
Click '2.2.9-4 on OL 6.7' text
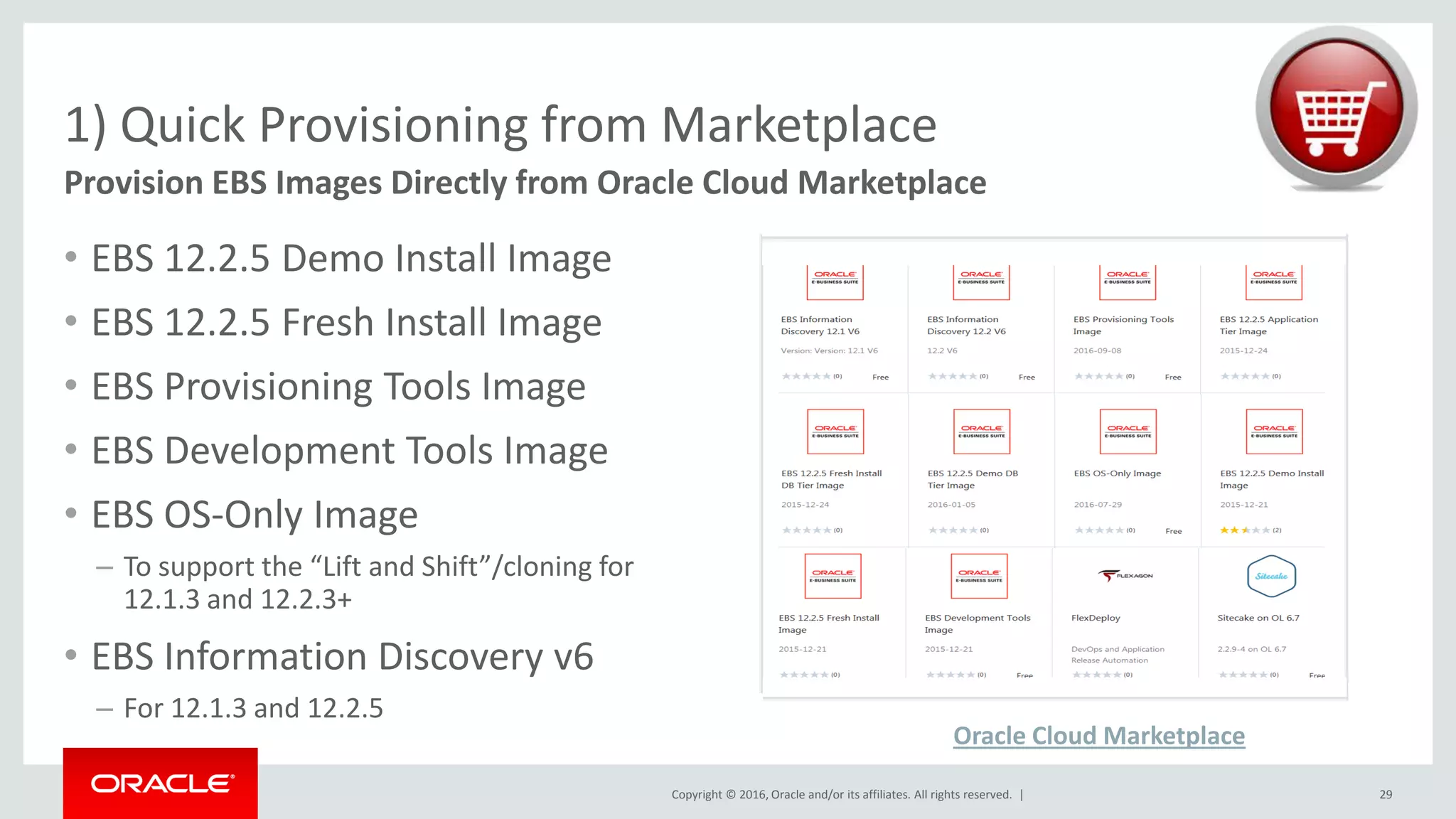tap(1251, 649)
